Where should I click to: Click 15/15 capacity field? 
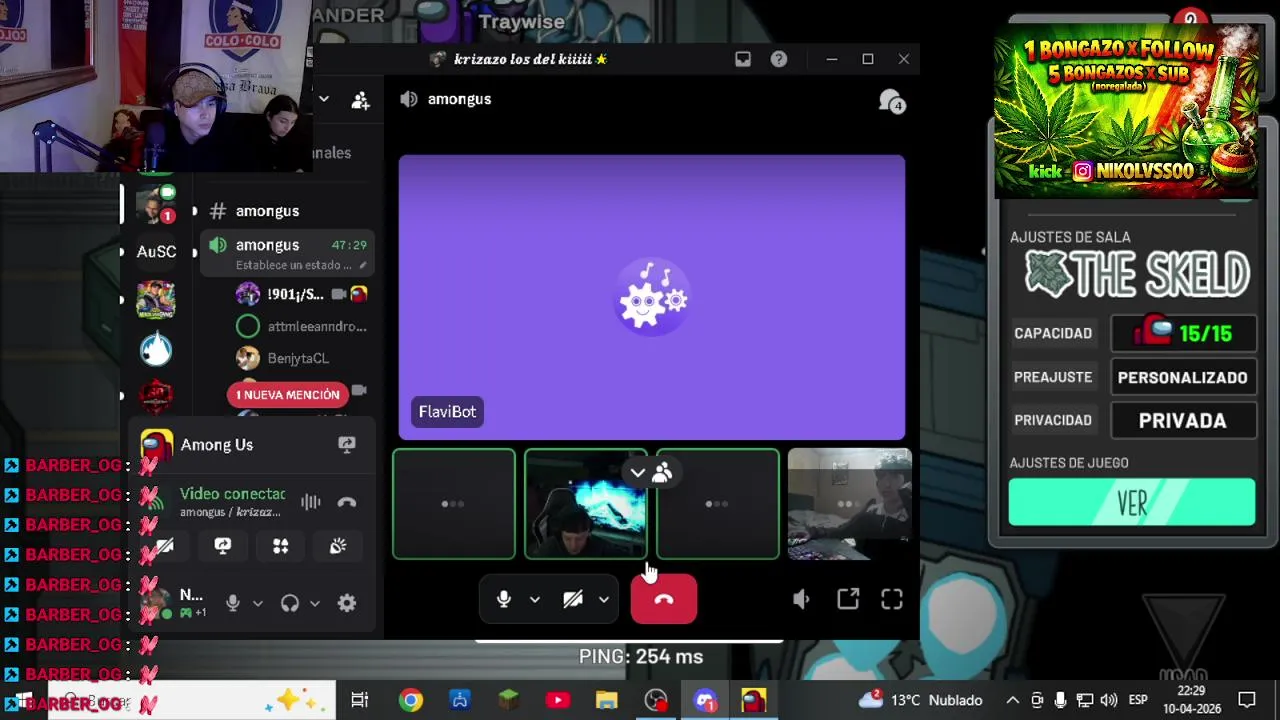tap(1183, 333)
